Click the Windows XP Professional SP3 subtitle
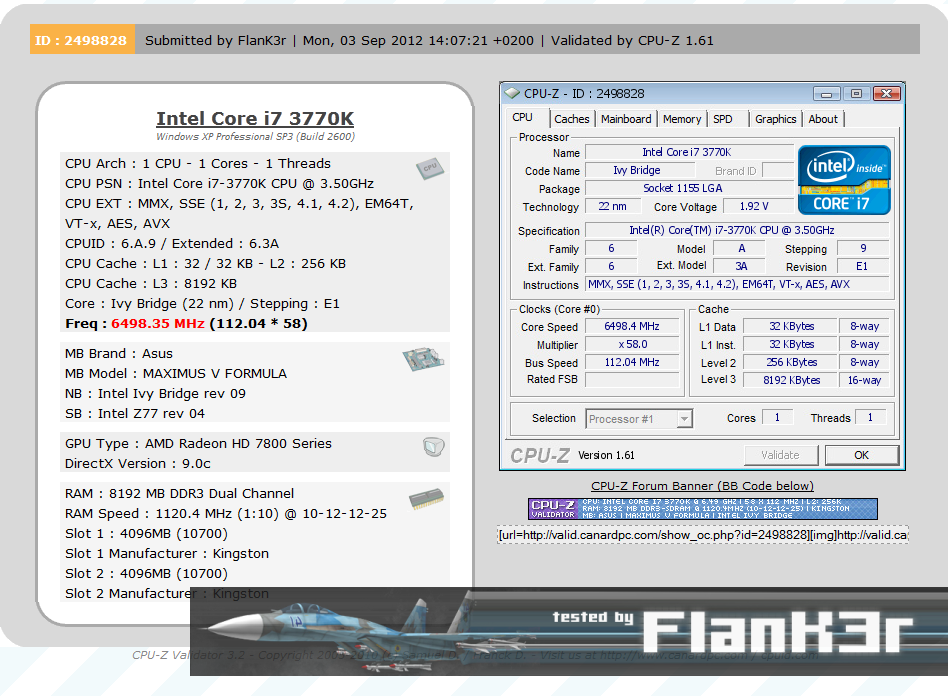The width and height of the screenshot is (948, 696). 255,137
